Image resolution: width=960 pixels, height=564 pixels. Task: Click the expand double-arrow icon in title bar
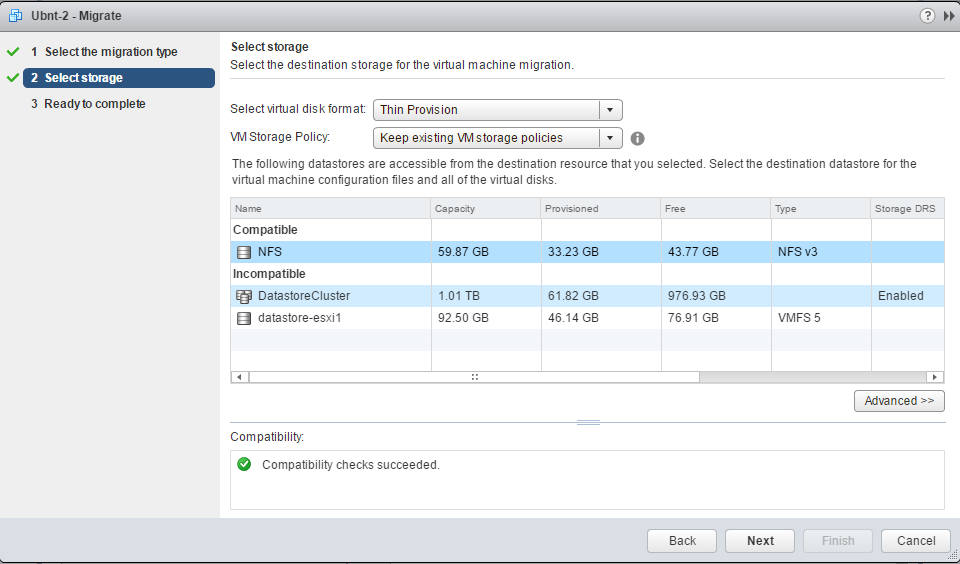tap(948, 16)
